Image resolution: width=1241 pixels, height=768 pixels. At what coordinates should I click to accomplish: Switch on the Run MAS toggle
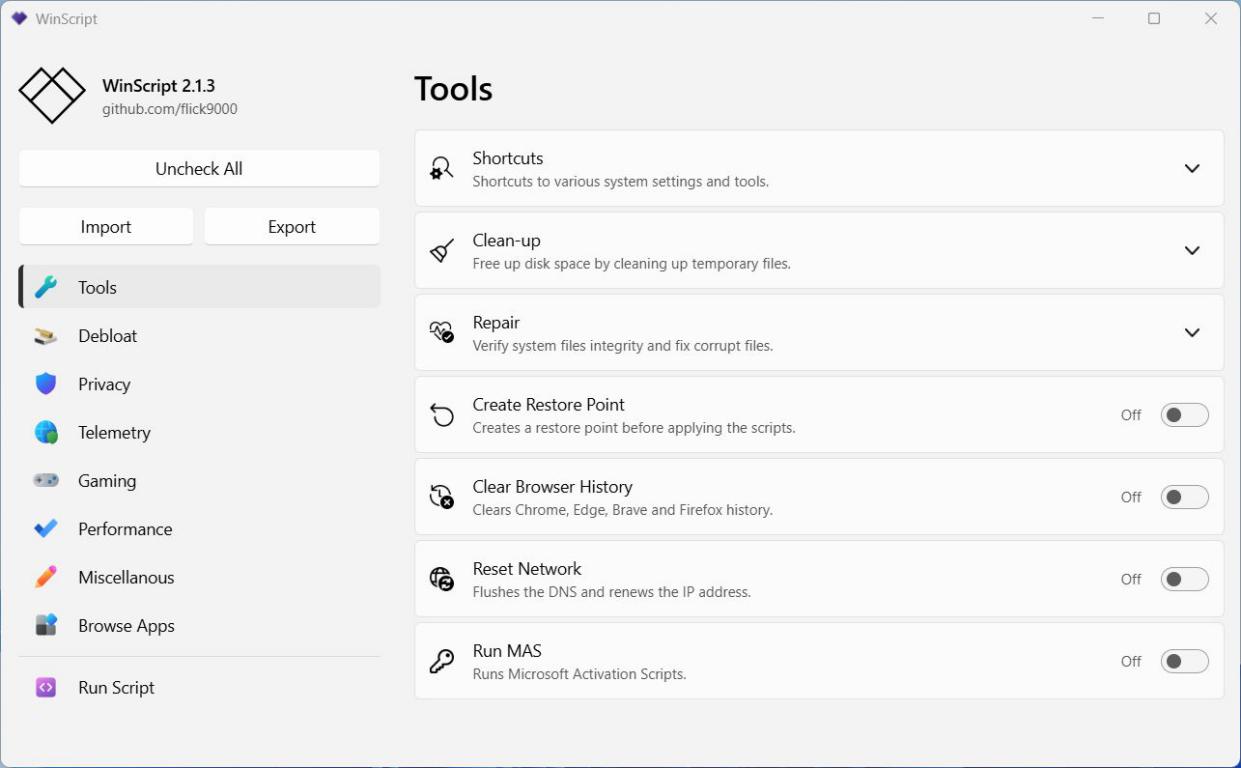tap(1184, 661)
